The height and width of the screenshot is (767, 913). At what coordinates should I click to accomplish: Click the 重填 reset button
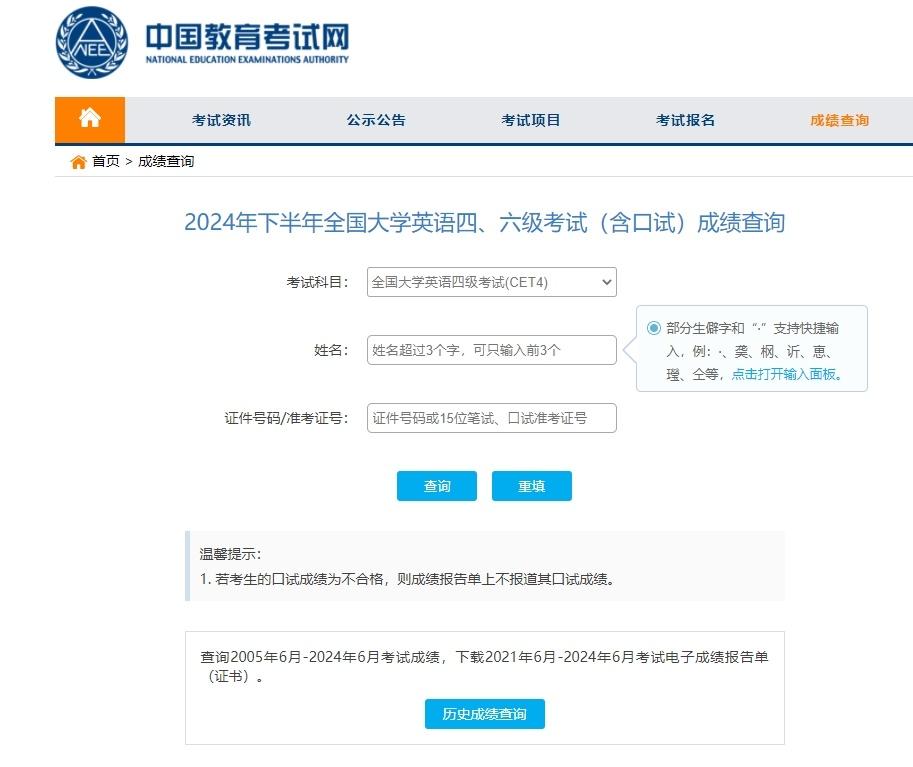pyautogui.click(x=531, y=486)
